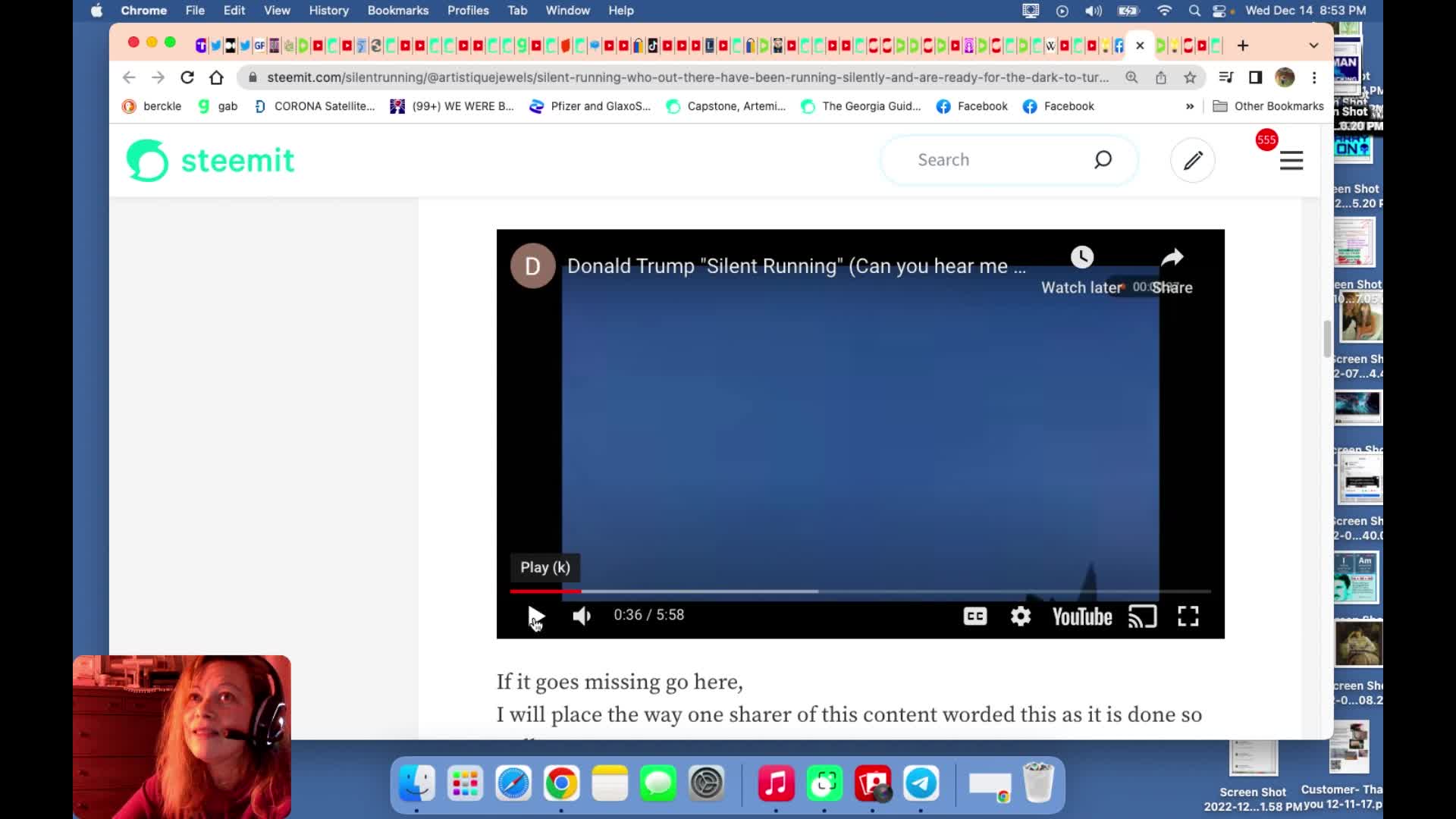Open Chrome three-dot menu
Image resolution: width=1456 pixels, height=819 pixels.
click(x=1314, y=77)
